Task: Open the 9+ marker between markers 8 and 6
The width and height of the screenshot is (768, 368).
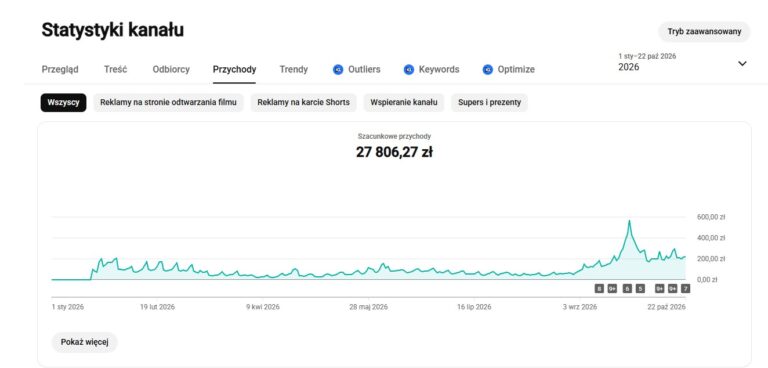Action: point(612,289)
